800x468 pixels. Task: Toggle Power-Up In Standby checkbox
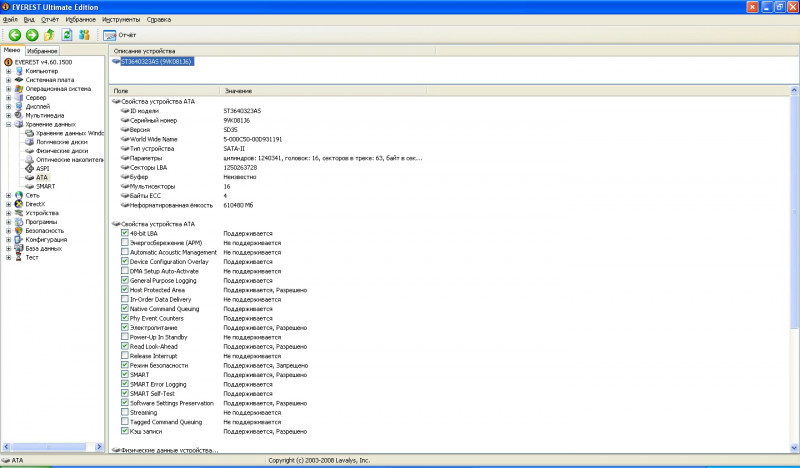[124, 337]
